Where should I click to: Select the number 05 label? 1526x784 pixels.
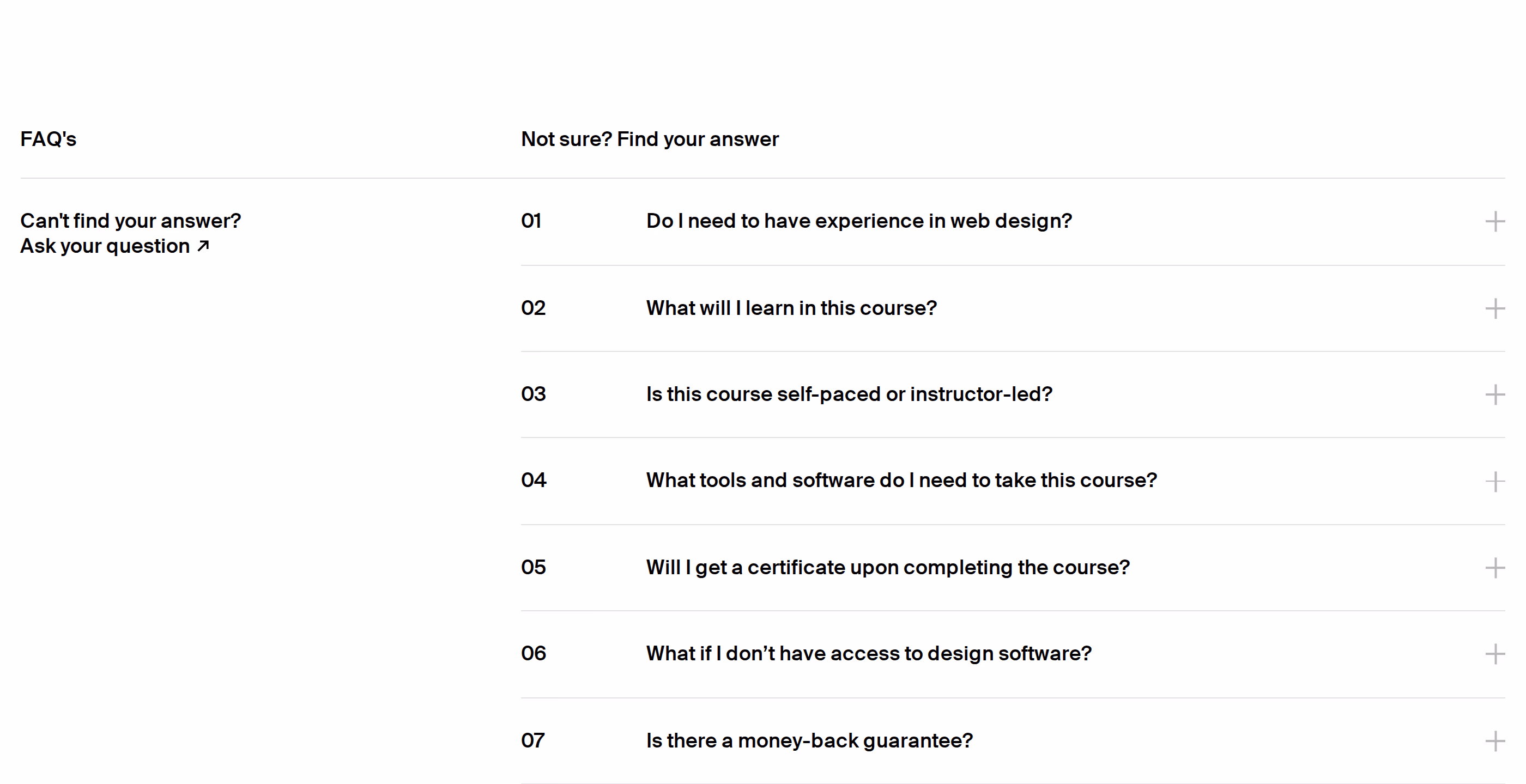[x=533, y=567]
